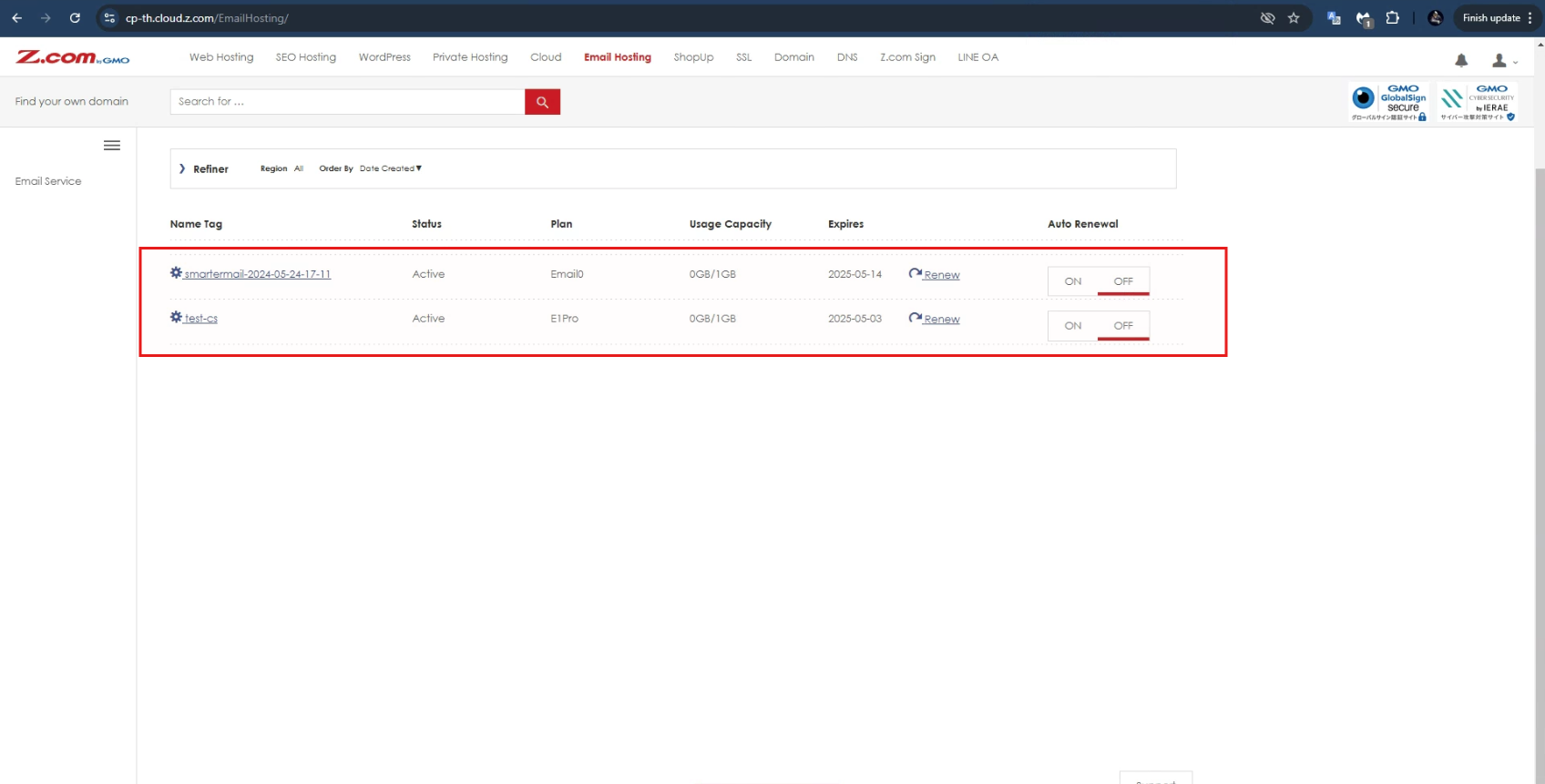This screenshot has width=1545, height=784.
Task: Click Renew link for smartermail service
Action: pos(942,275)
